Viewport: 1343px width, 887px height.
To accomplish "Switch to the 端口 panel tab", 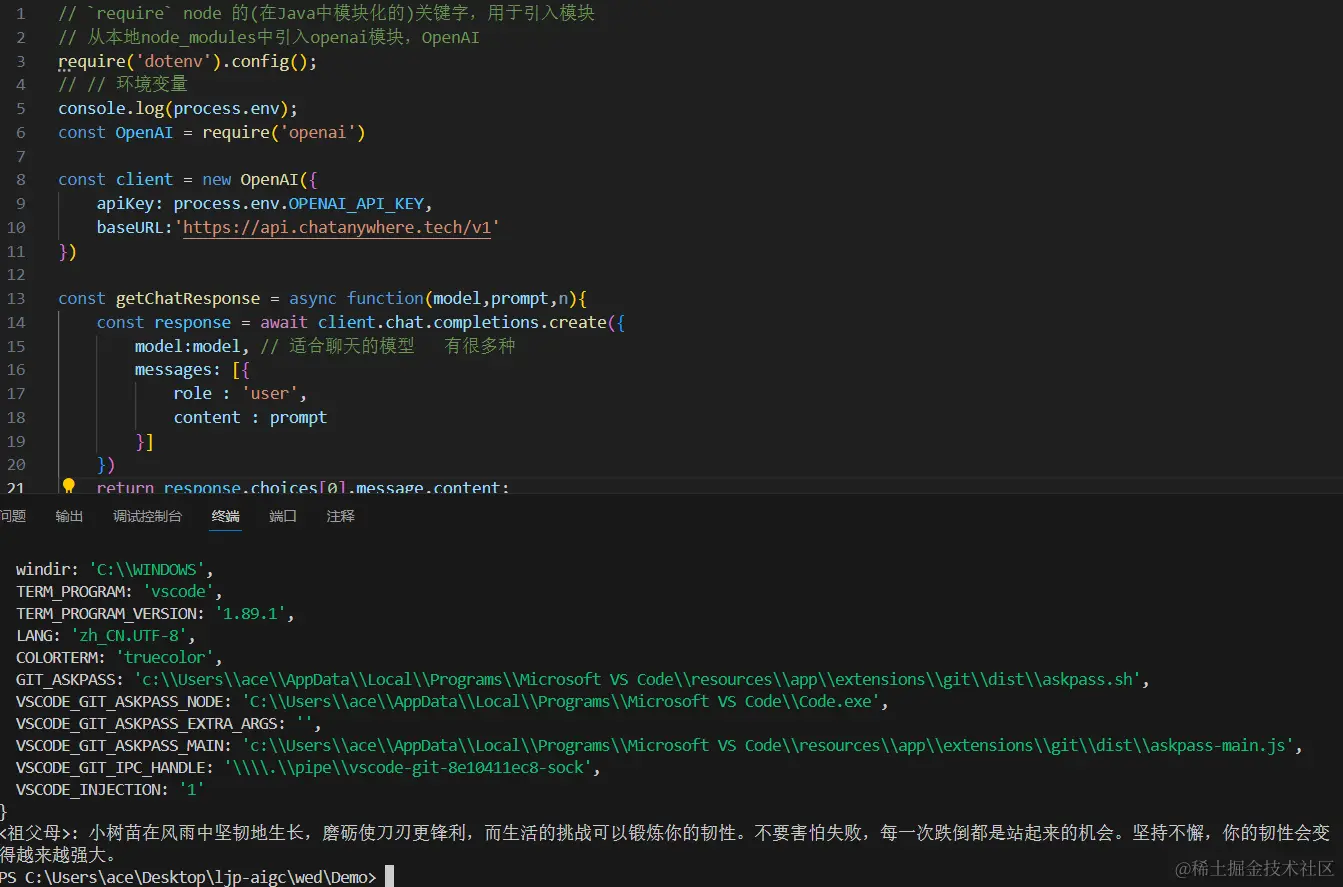I will point(283,516).
